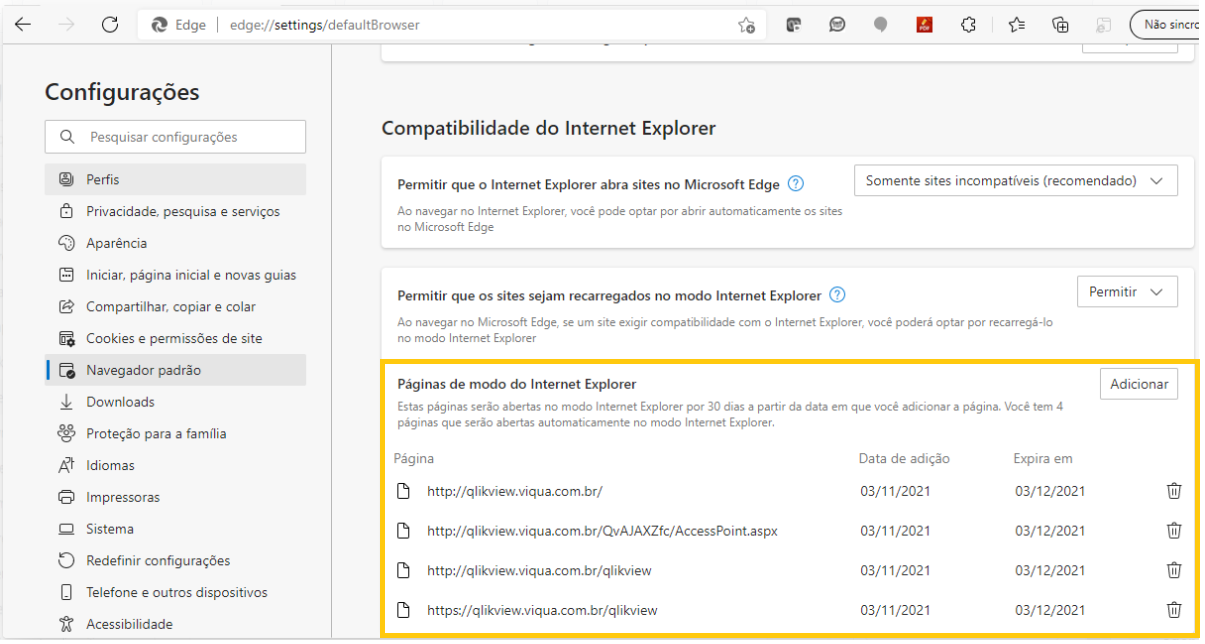Open Downloads settings section
The height and width of the screenshot is (644, 1205).
pos(175,402)
